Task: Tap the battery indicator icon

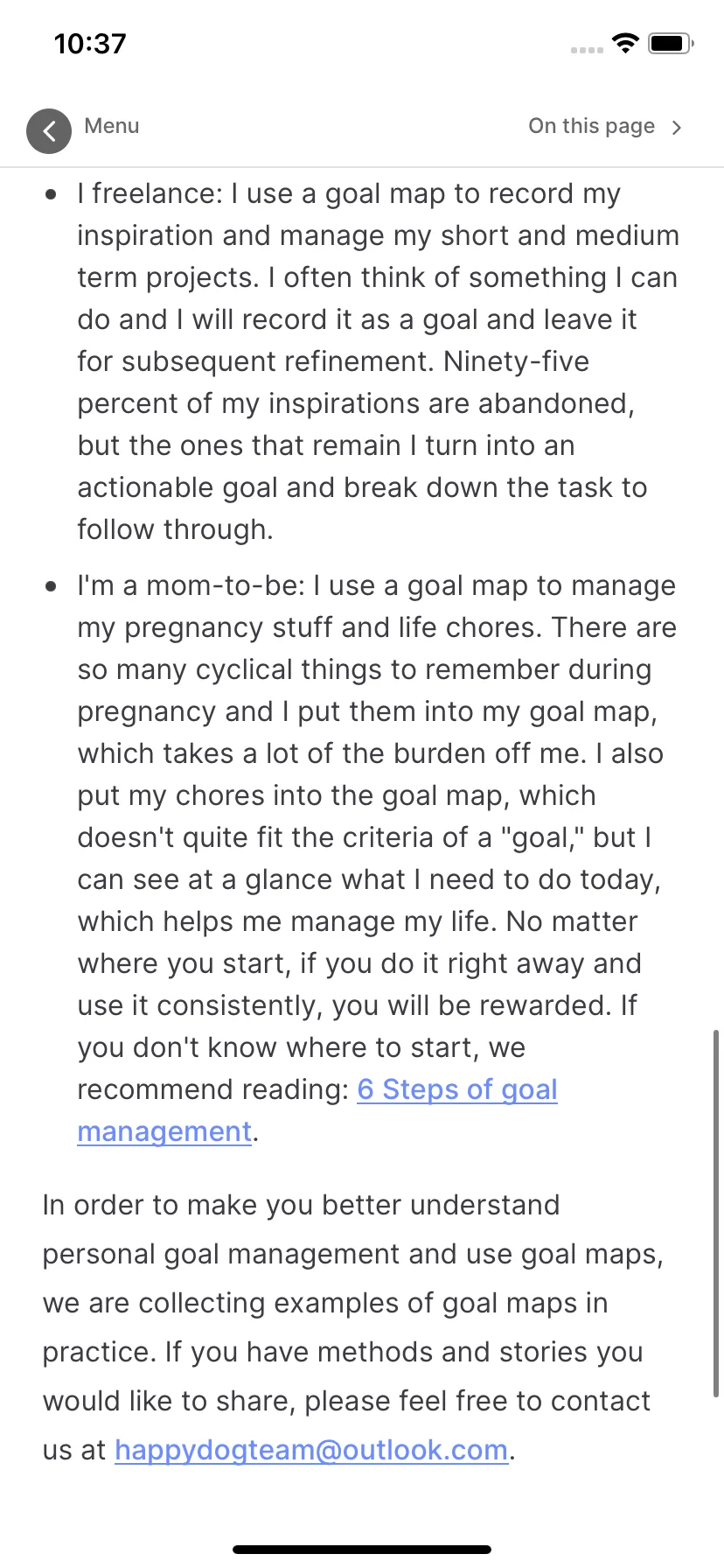Action: tap(672, 43)
